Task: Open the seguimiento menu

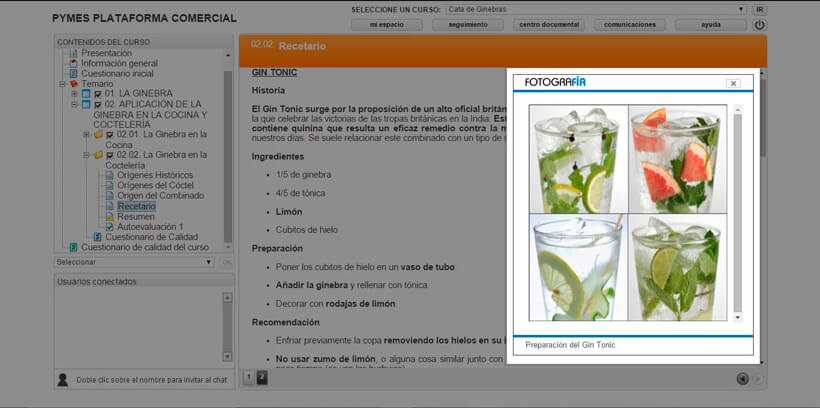Action: 468,25
